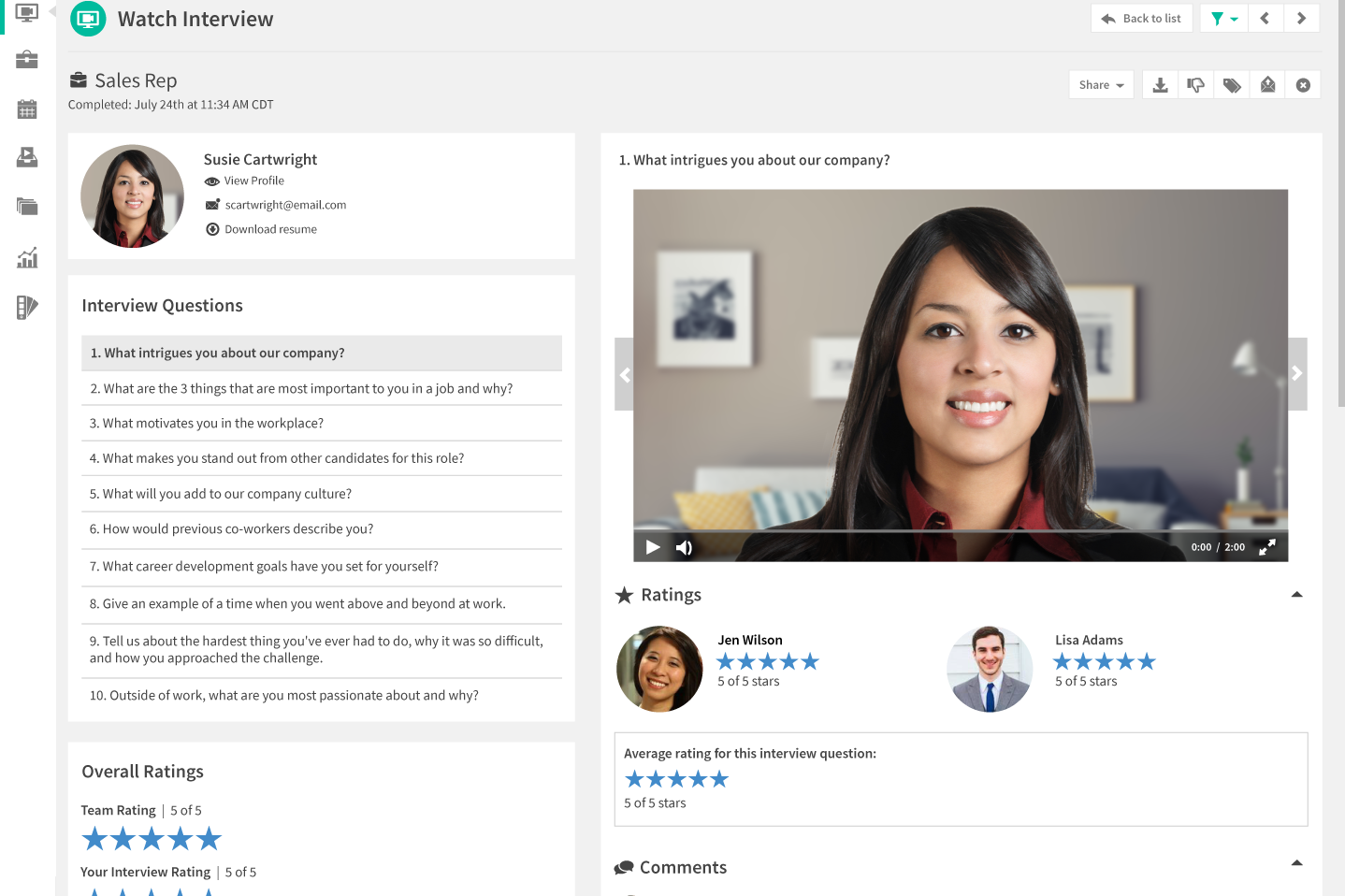Open Susie Cartwright's View Profile link

(x=253, y=181)
